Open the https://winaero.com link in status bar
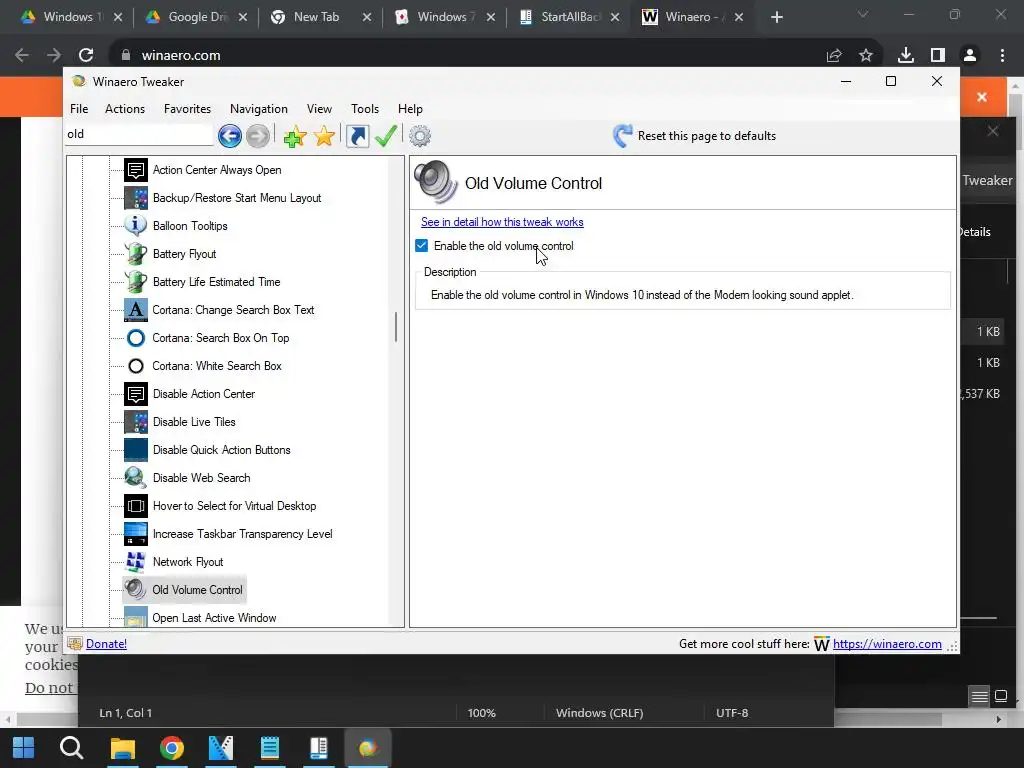Screen dimensions: 1024x768 coord(887,644)
